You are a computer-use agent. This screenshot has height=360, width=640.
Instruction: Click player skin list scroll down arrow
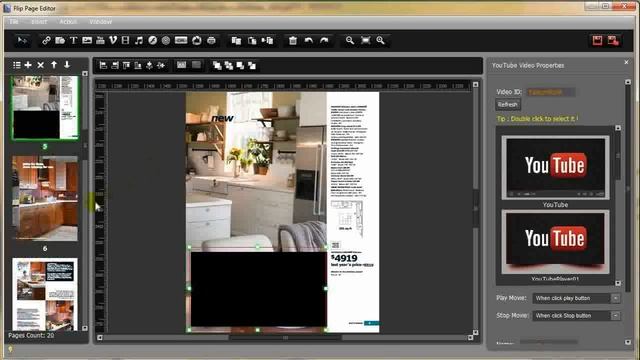coord(618,283)
